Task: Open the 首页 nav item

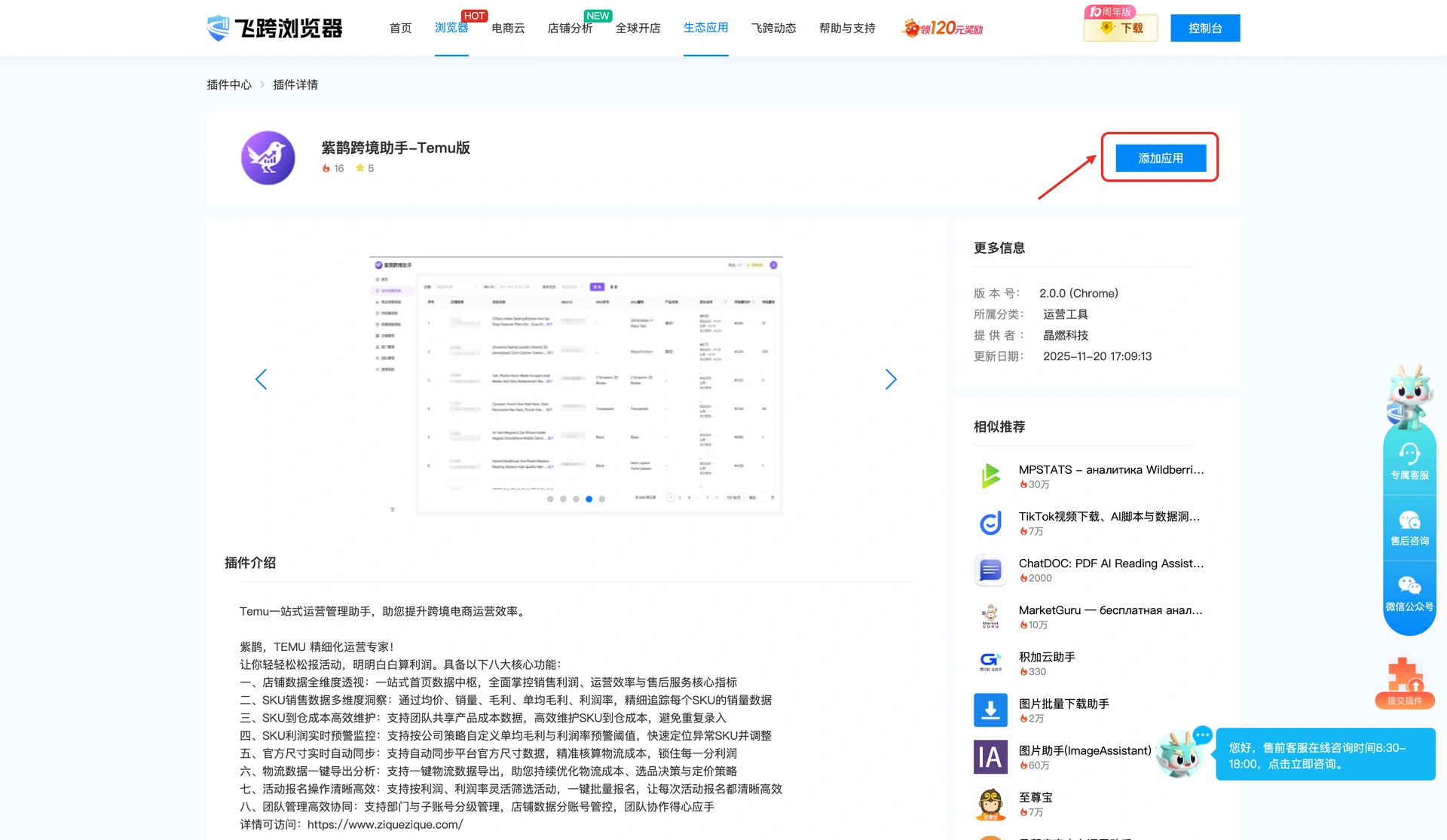Action: point(400,28)
